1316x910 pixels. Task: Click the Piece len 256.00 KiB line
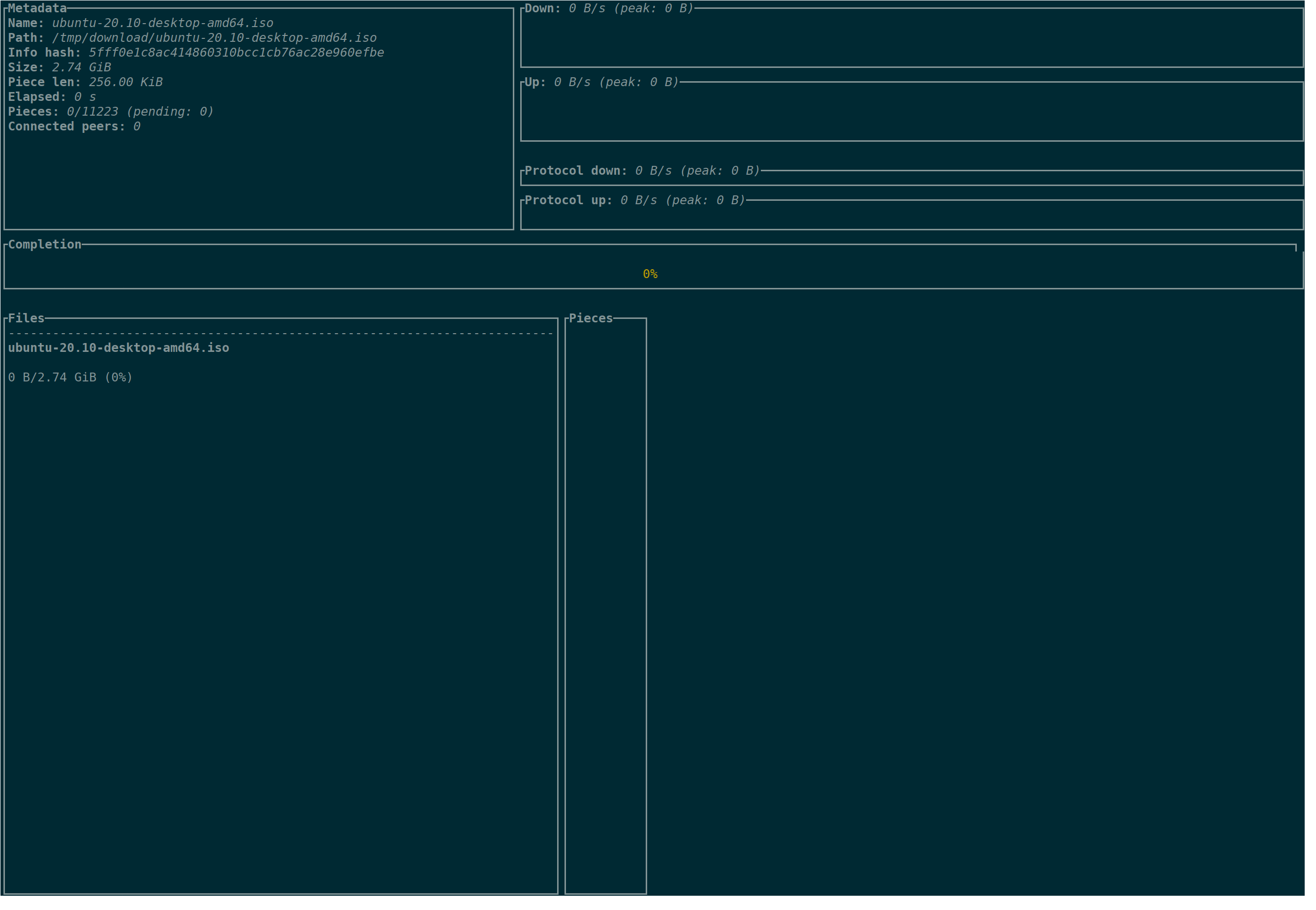pyautogui.click(x=86, y=82)
